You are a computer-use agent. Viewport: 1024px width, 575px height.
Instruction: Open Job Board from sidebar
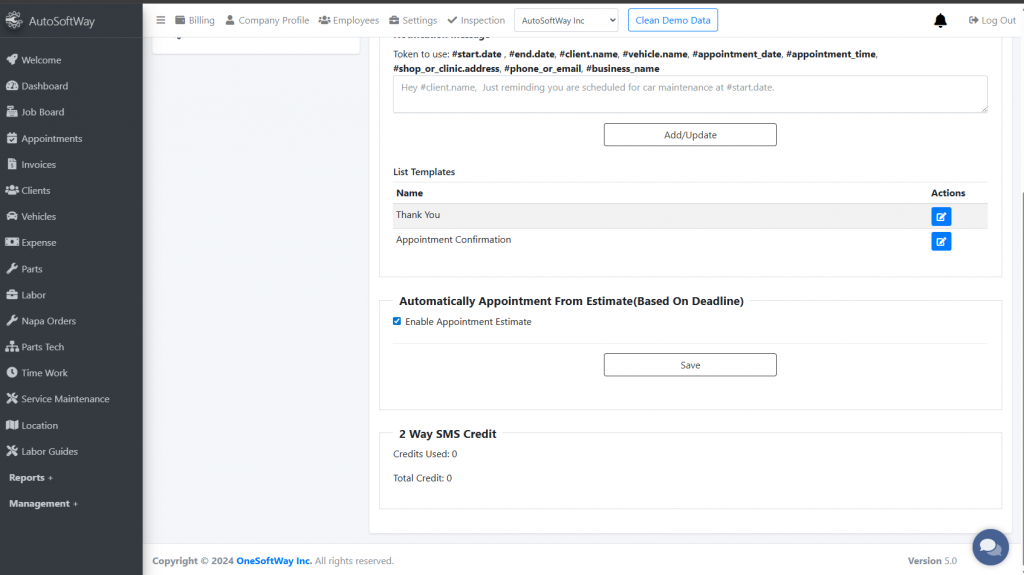pos(42,112)
